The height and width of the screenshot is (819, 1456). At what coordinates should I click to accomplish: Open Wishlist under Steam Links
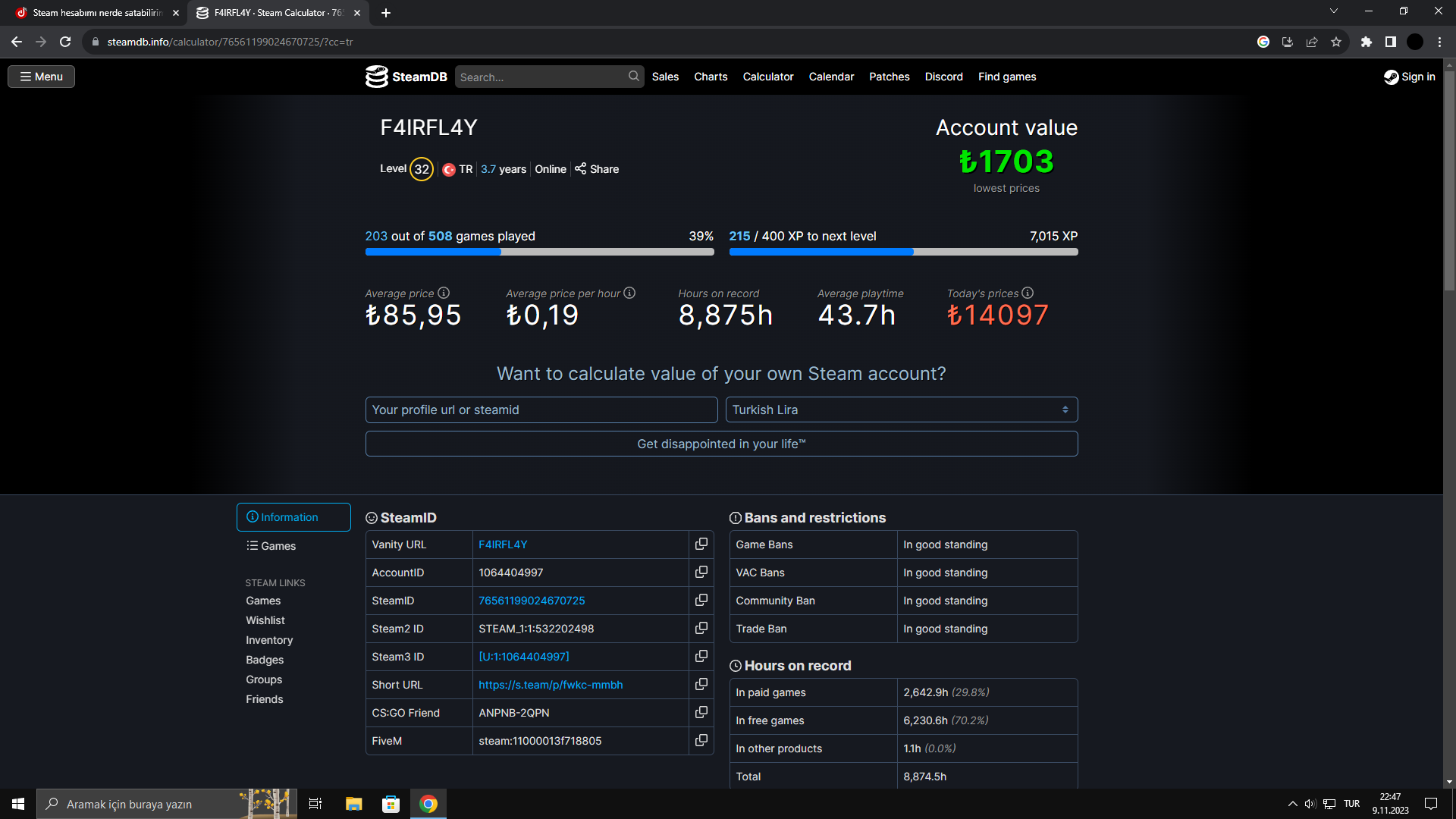(x=265, y=620)
